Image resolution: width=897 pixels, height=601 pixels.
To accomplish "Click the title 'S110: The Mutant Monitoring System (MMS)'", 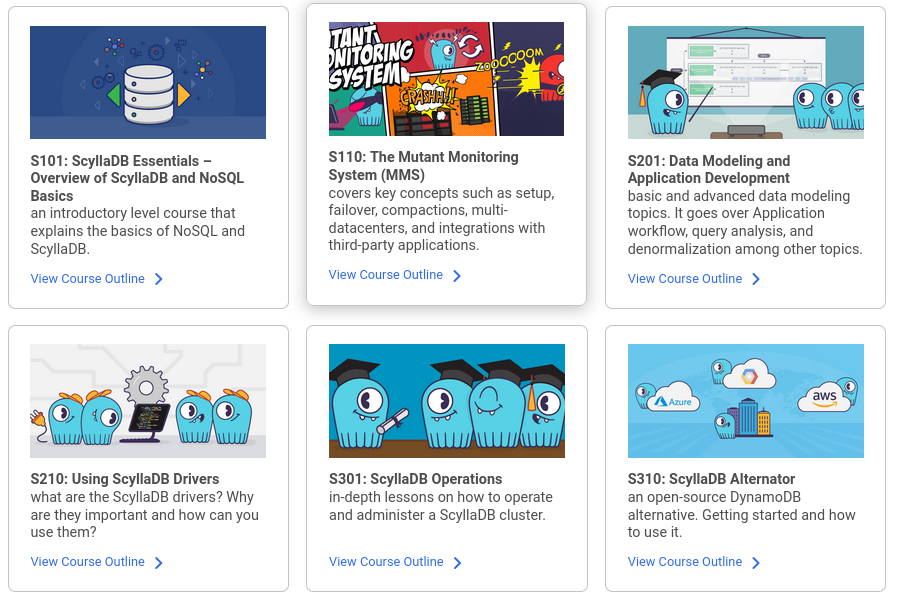I will [x=423, y=166].
